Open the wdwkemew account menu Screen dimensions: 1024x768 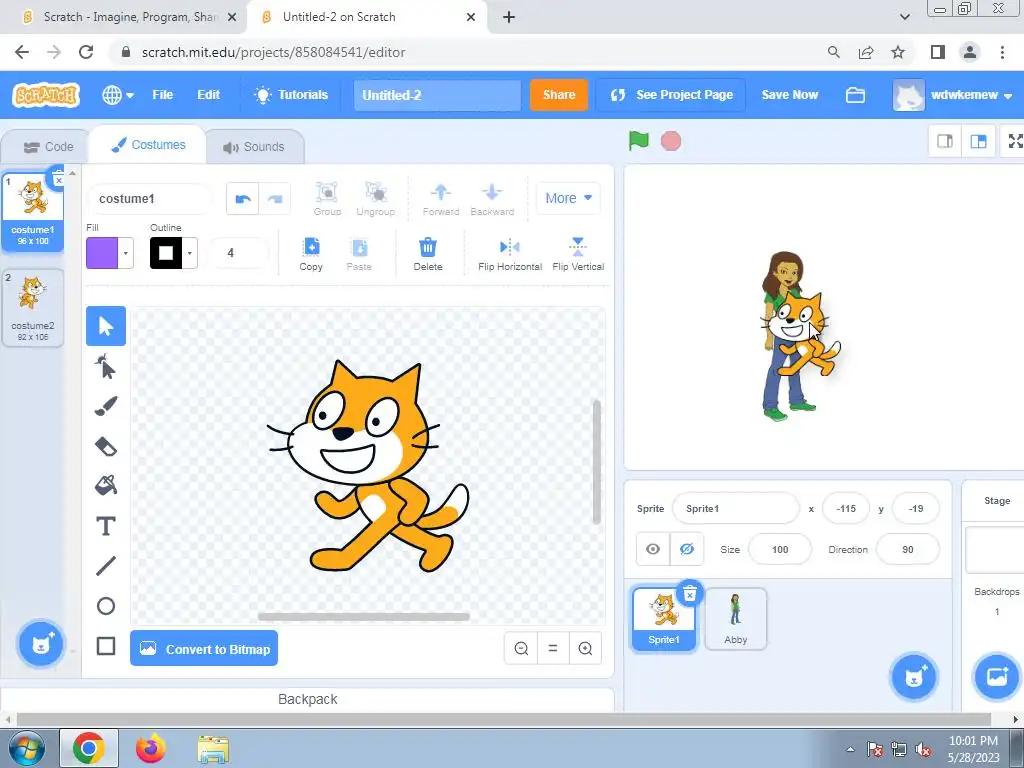click(x=952, y=95)
